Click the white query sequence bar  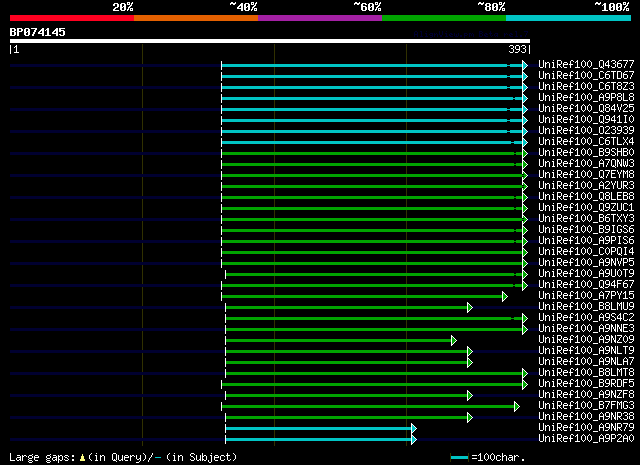[270, 41]
